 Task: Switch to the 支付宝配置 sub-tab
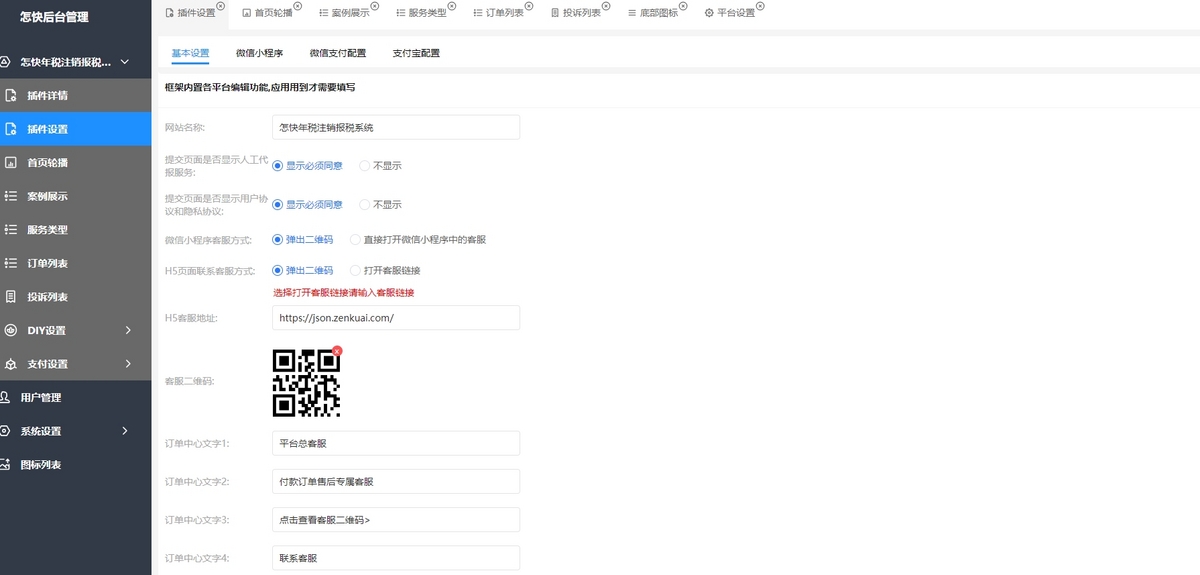pos(416,53)
